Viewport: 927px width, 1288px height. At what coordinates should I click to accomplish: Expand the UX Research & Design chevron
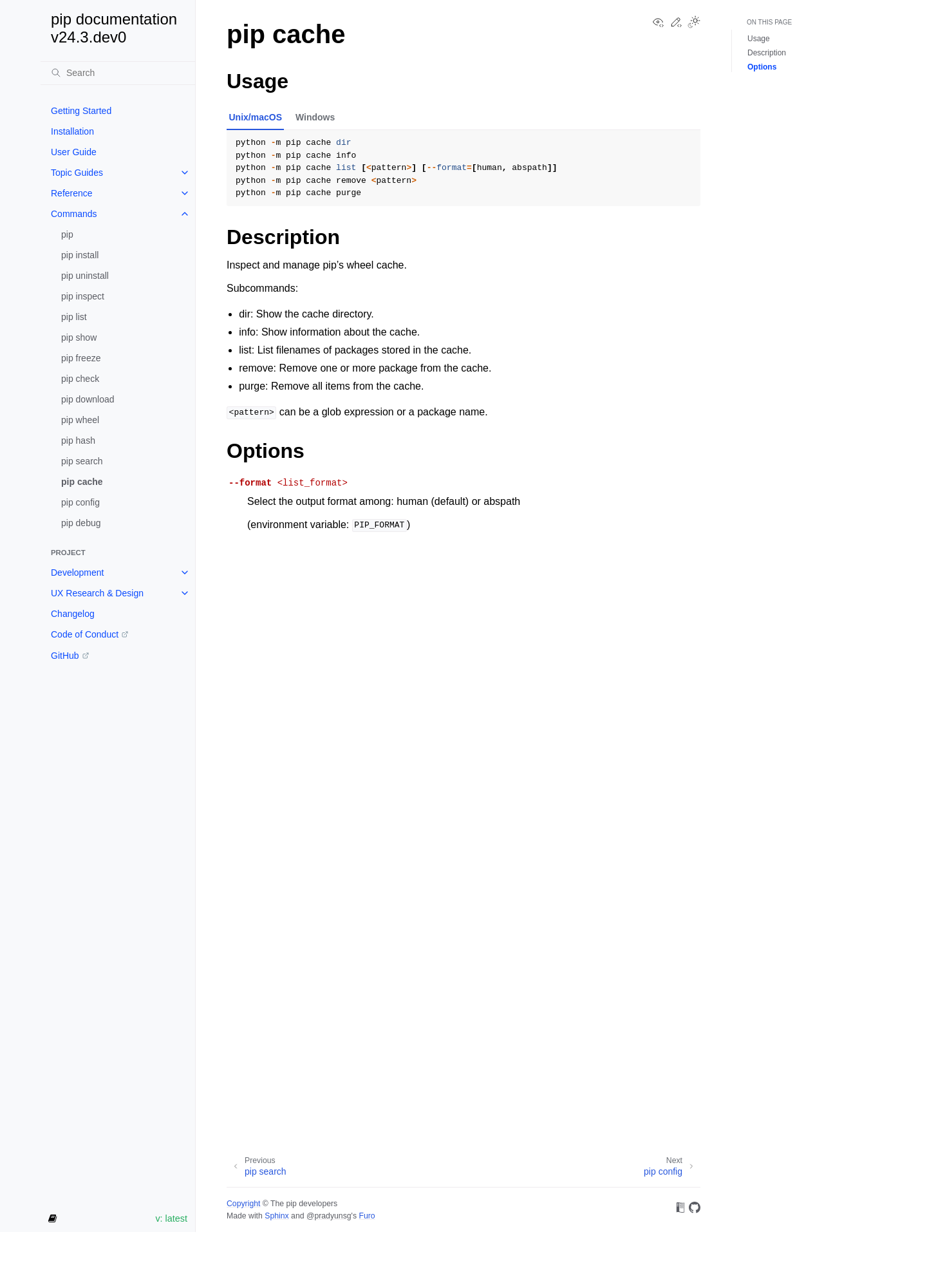click(185, 593)
